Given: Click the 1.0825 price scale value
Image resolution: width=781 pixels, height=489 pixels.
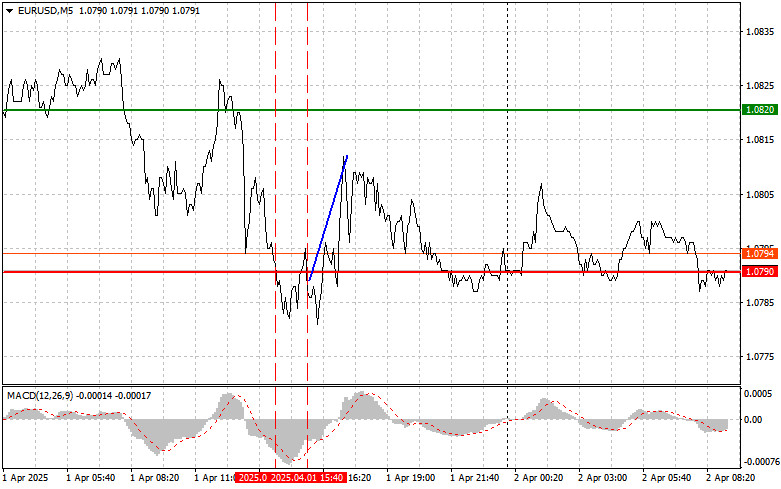Looking at the screenshot, I should click(x=760, y=86).
